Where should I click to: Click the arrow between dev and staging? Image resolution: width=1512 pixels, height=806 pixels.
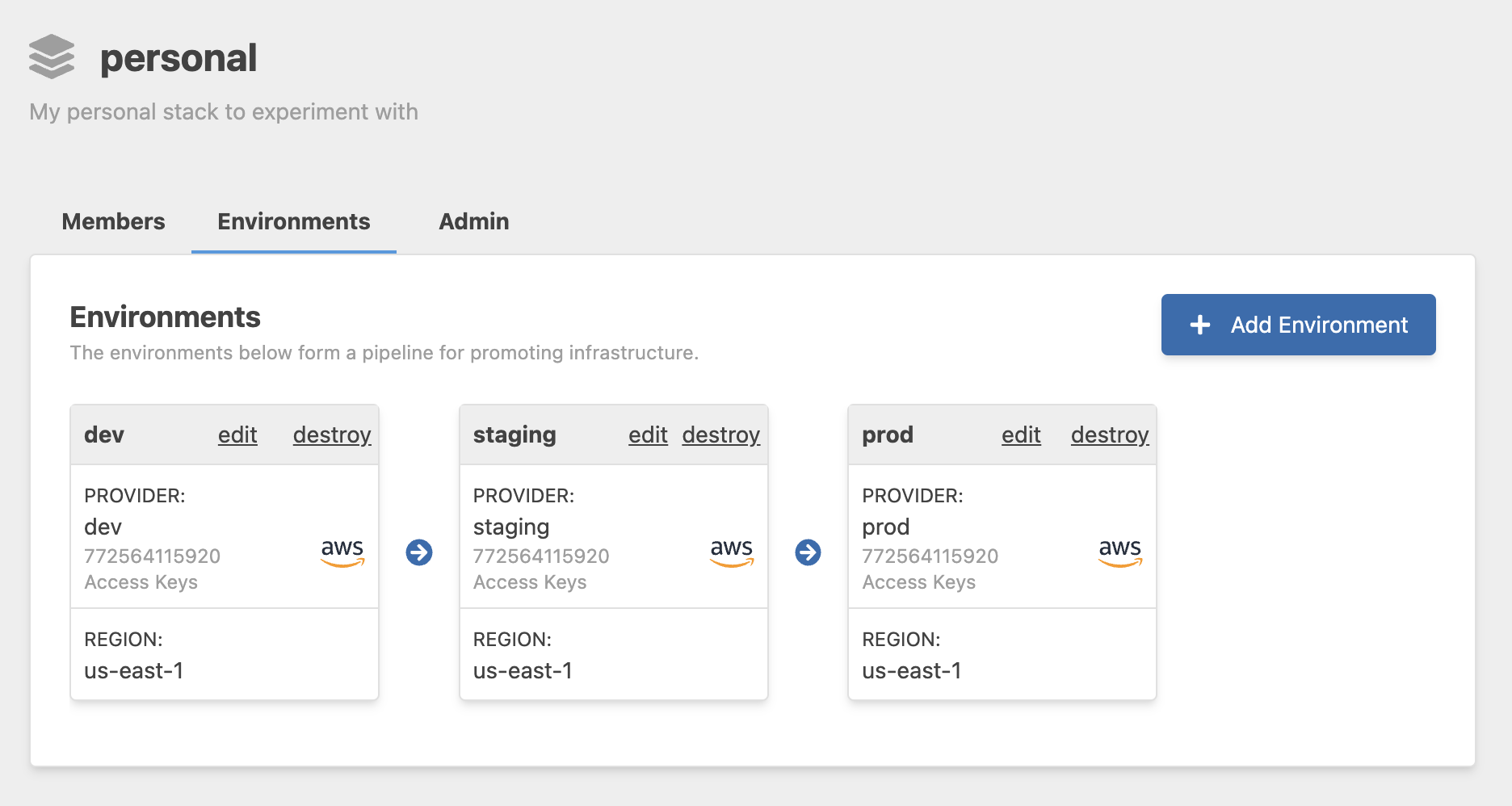[419, 552]
